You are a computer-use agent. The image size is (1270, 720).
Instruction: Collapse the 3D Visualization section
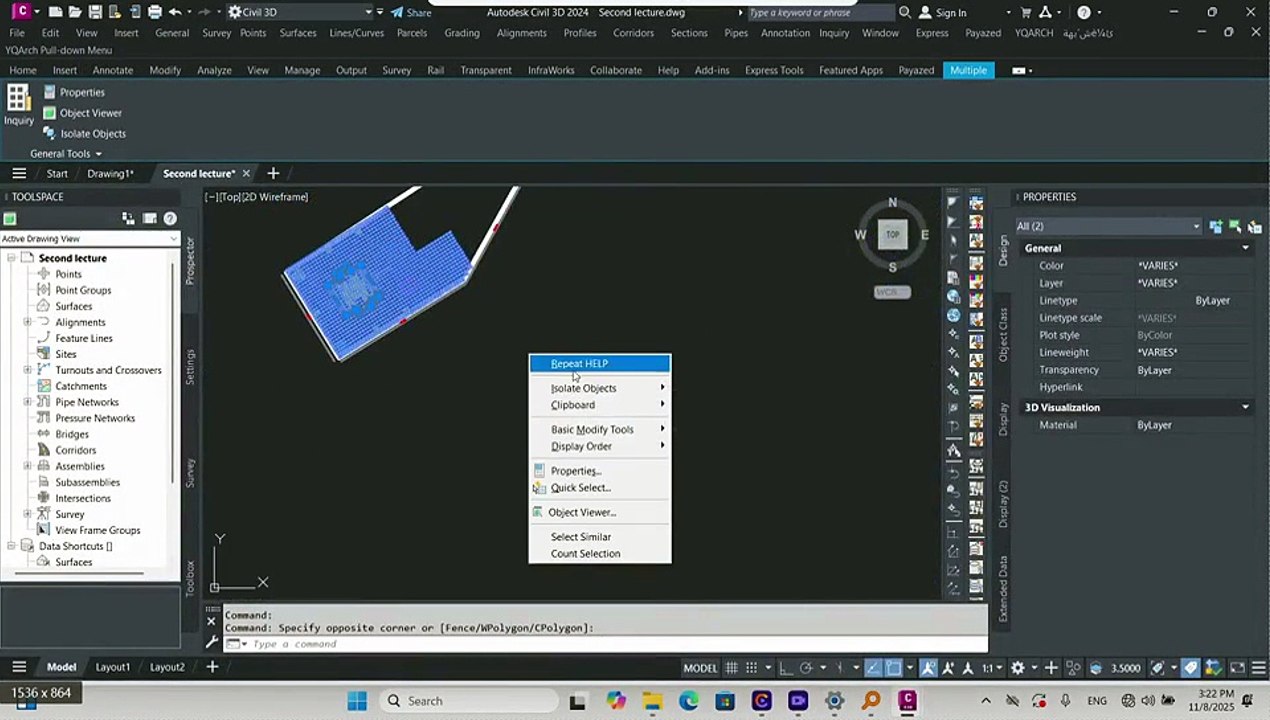[1245, 407]
